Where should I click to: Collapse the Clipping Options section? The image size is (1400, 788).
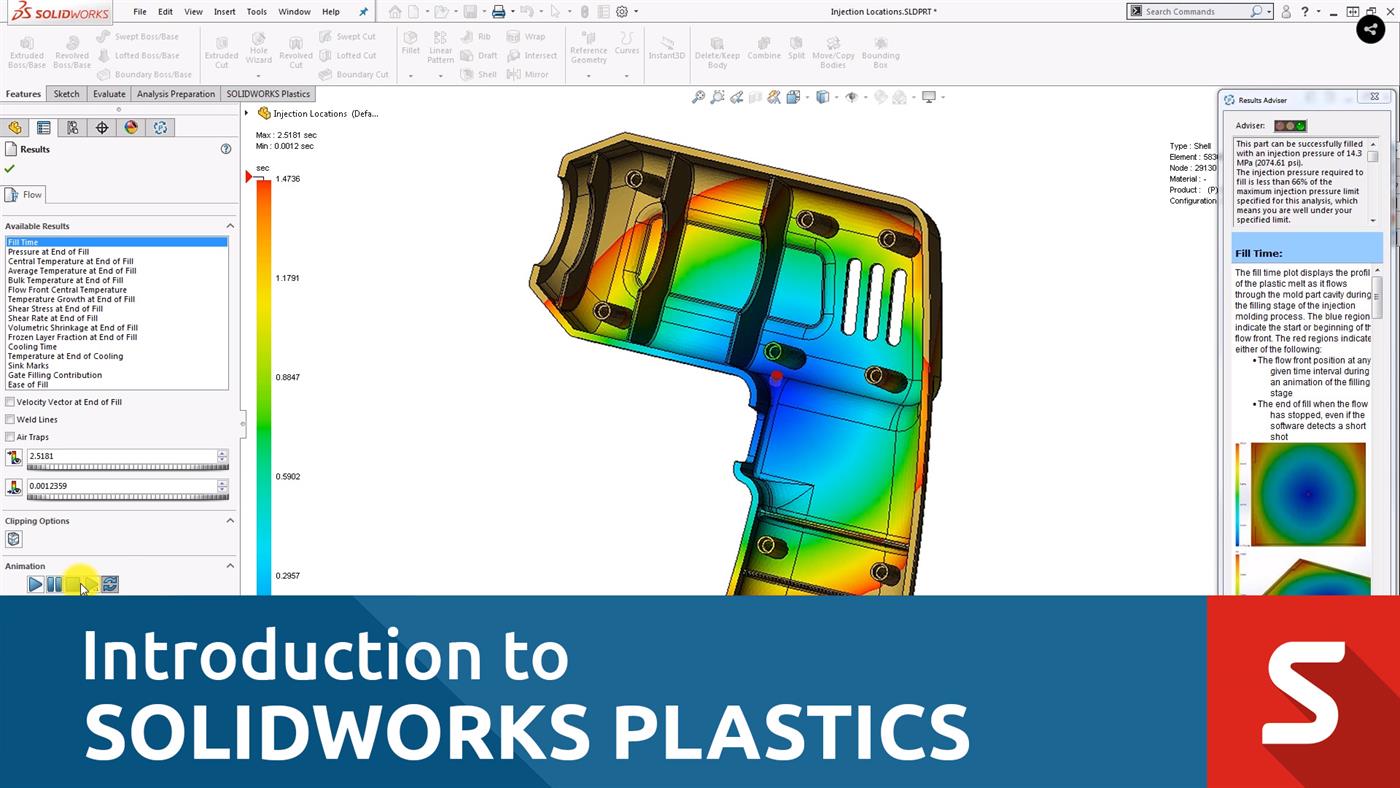tap(229, 520)
